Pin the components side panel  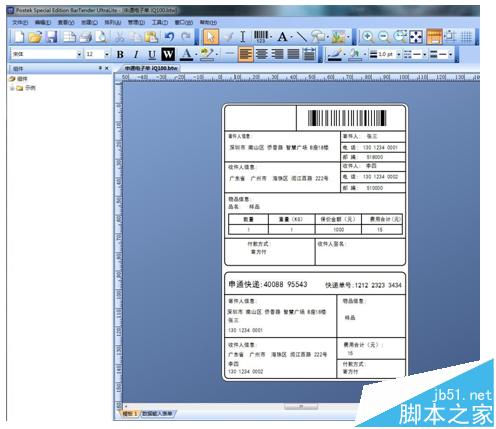click(100, 68)
